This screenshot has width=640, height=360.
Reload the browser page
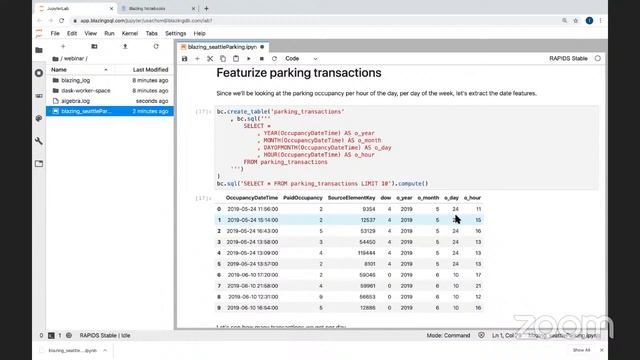(62, 20)
